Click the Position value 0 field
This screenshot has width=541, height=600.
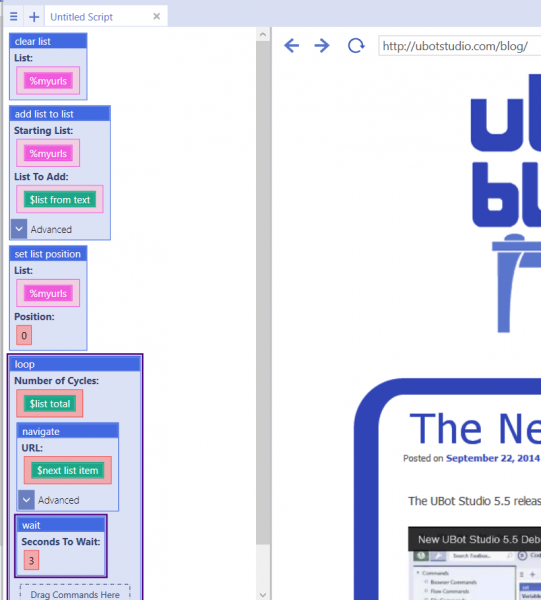[x=24, y=335]
